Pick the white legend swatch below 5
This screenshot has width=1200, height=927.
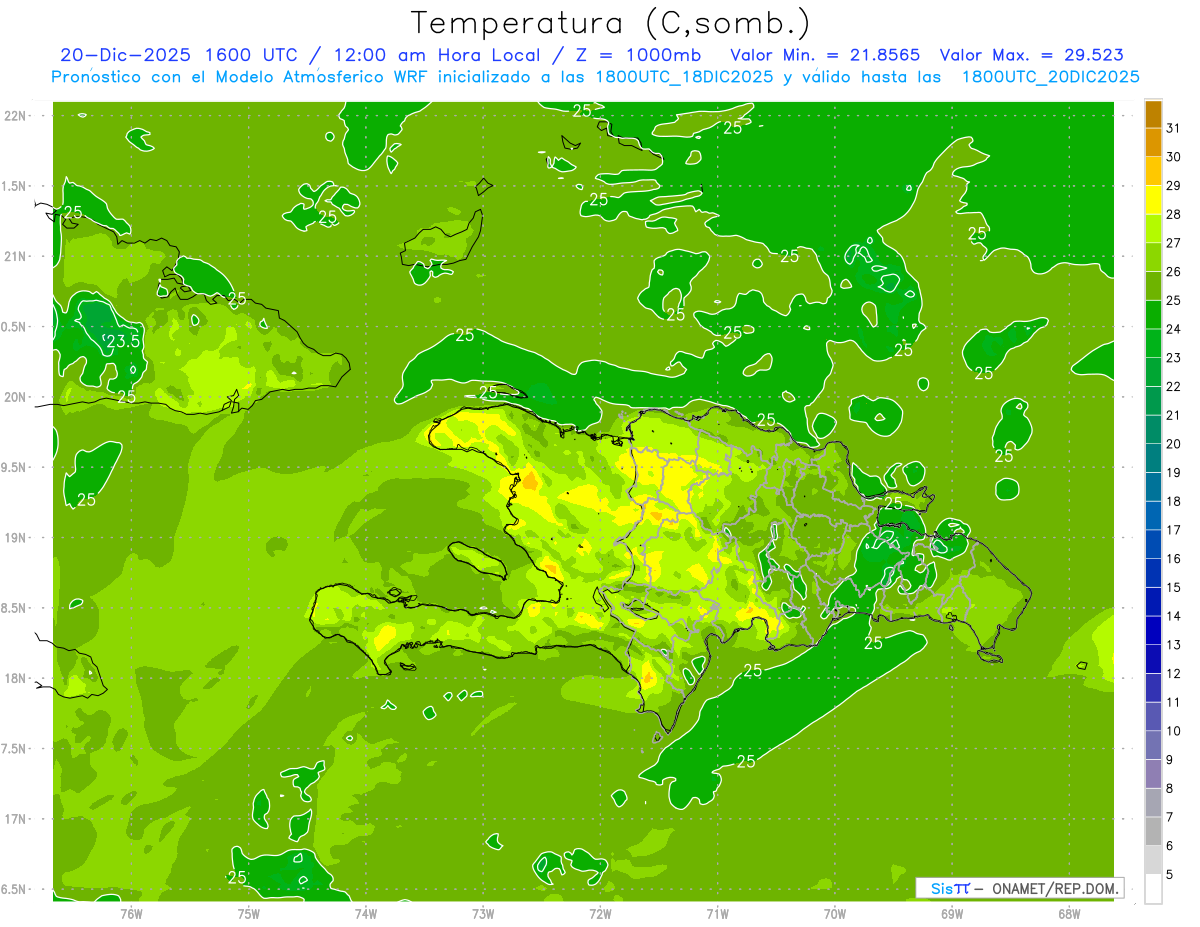[1153, 889]
